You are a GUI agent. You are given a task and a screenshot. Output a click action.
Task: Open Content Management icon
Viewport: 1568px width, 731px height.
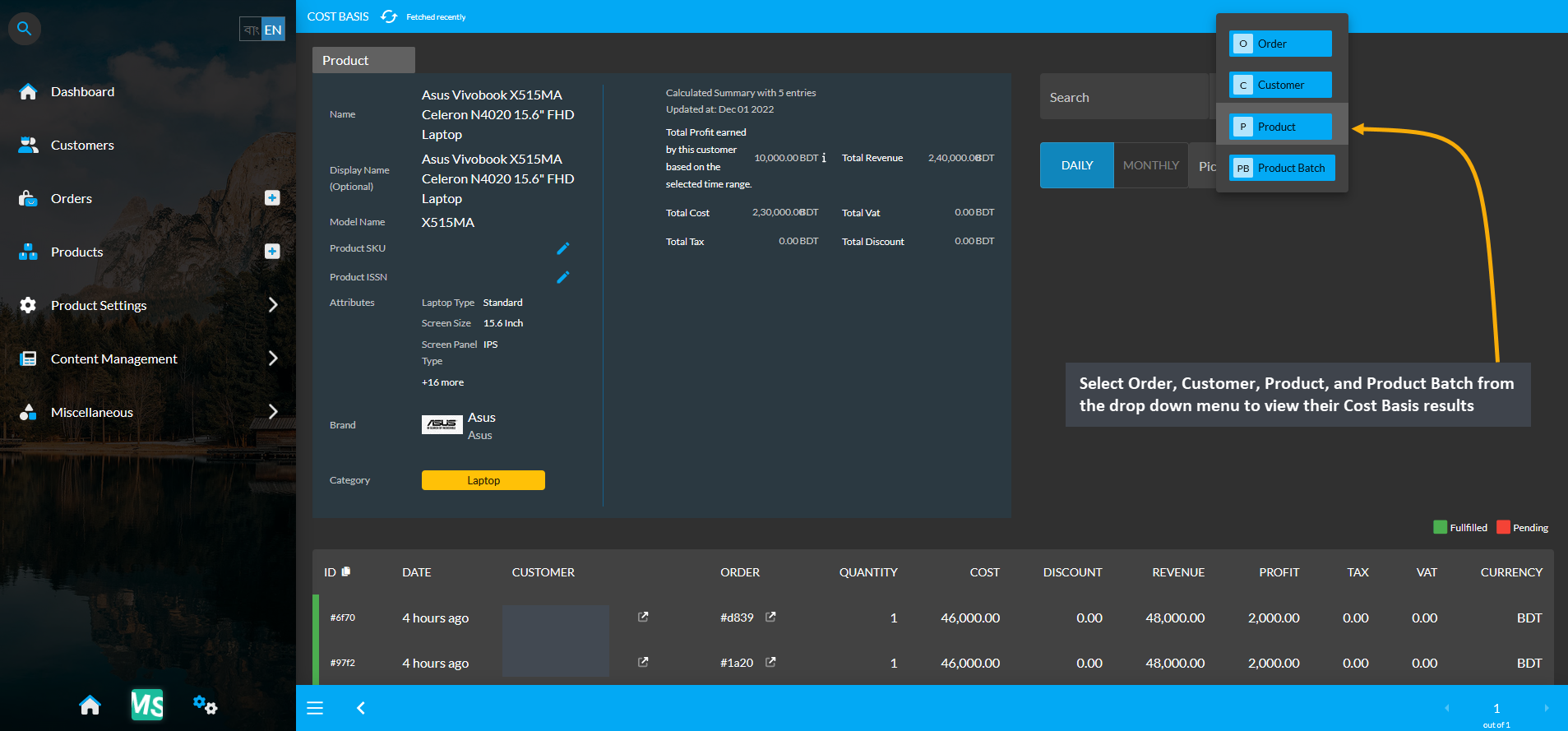point(28,359)
